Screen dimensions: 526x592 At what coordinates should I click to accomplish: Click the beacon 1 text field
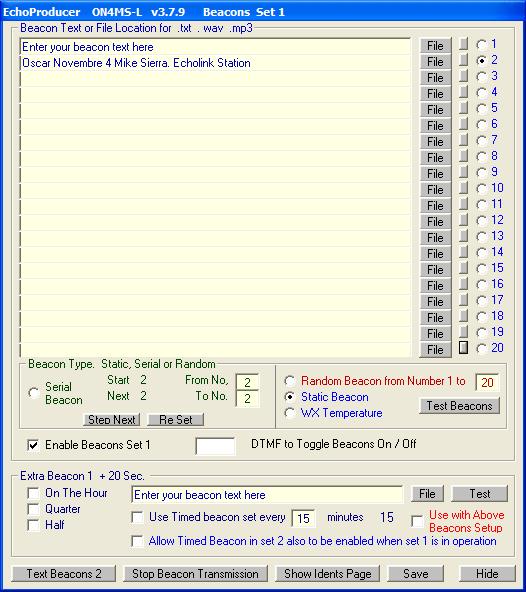[215, 47]
